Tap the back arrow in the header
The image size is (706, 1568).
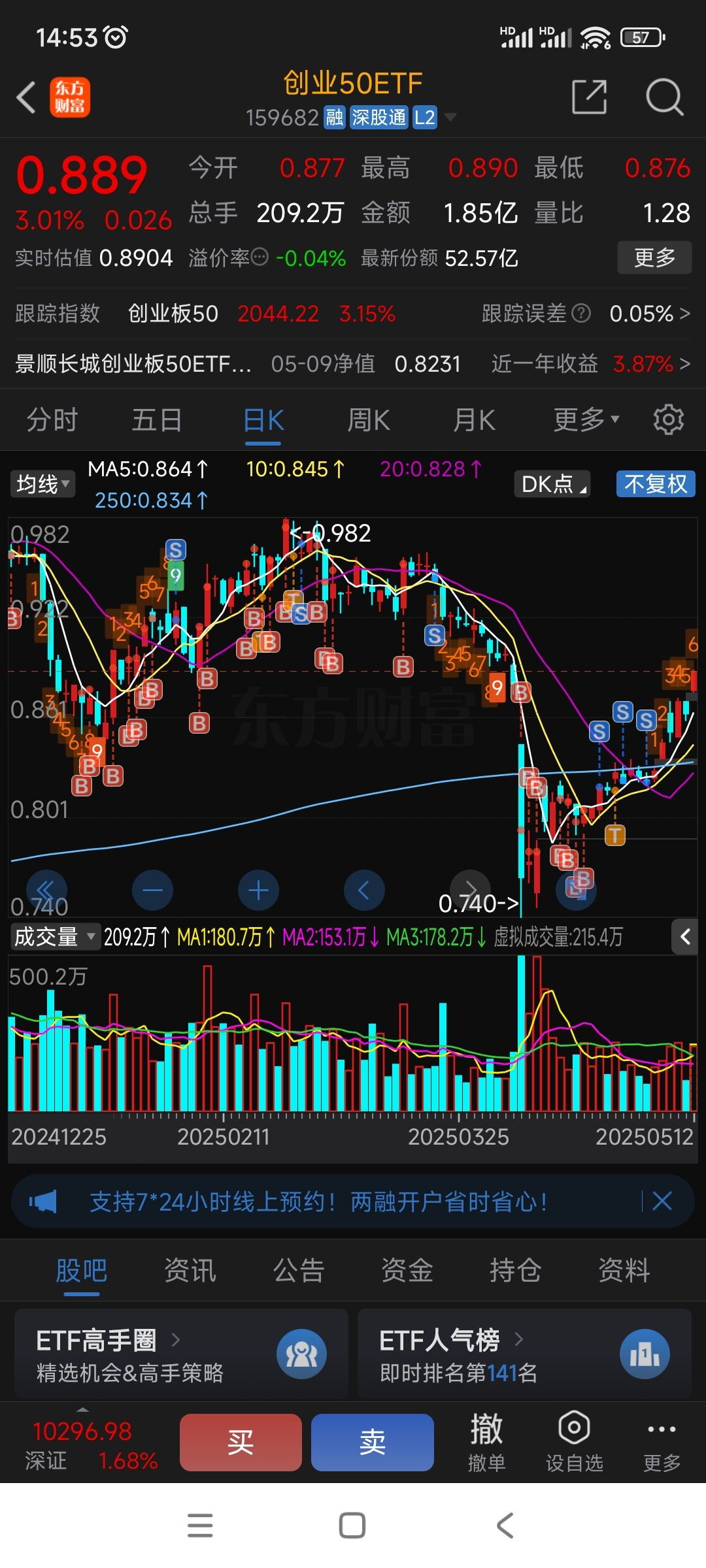pyautogui.click(x=26, y=97)
